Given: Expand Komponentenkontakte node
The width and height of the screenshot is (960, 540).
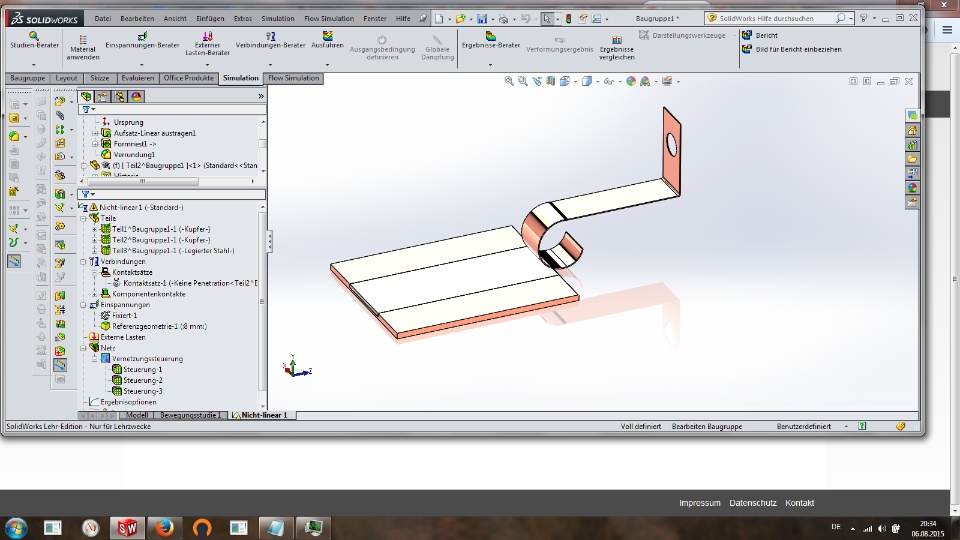Looking at the screenshot, I should pos(95,294).
